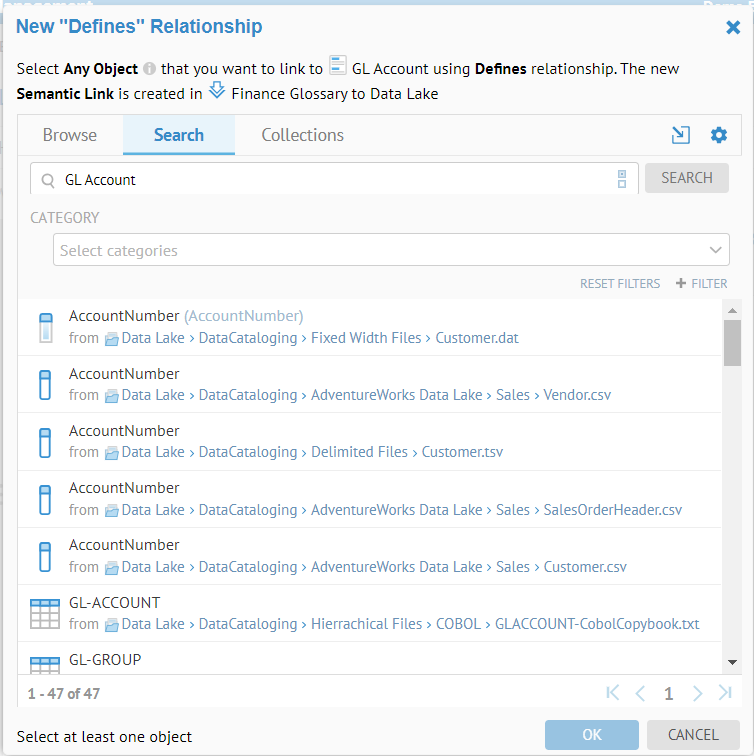Expand category list using chevron arrow
The height and width of the screenshot is (756, 754).
tap(715, 250)
